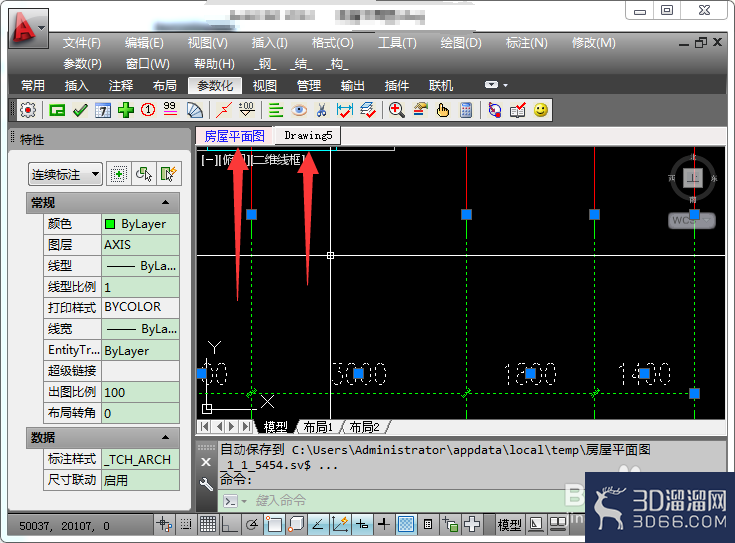This screenshot has height=543, width=735.
Task: Click the 模型 button in status bar
Action: [x=510, y=525]
